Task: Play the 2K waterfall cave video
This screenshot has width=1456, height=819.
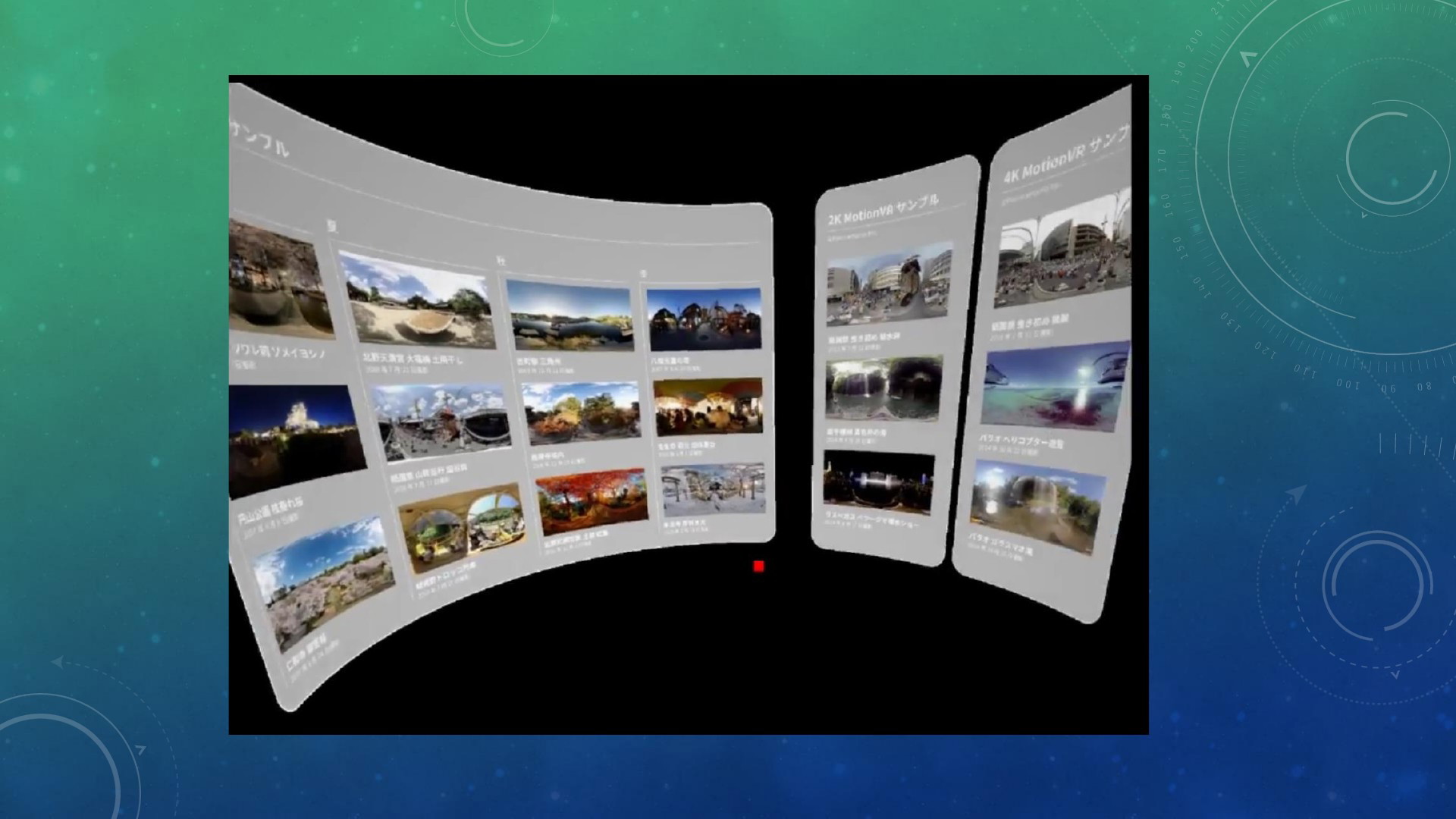Action: pyautogui.click(x=883, y=388)
